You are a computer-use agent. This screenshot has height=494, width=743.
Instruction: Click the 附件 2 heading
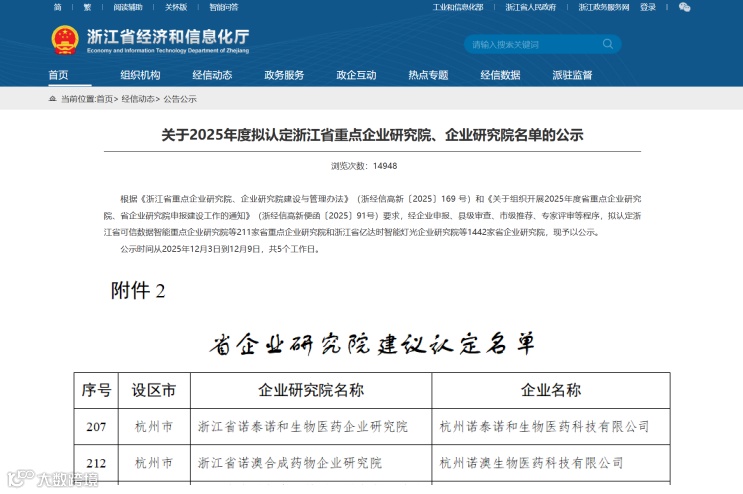click(x=138, y=290)
